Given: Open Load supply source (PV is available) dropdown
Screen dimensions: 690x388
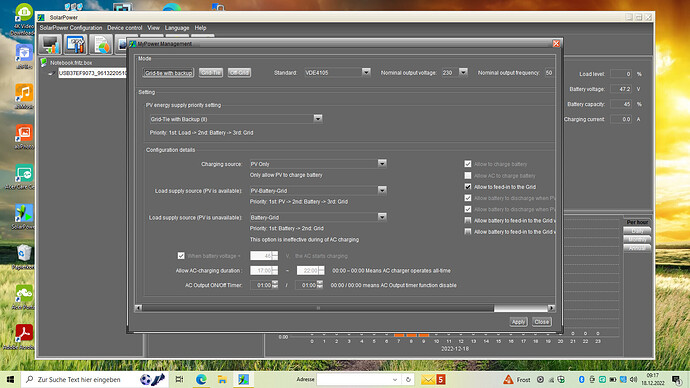Looking at the screenshot, I should pyautogui.click(x=382, y=190).
